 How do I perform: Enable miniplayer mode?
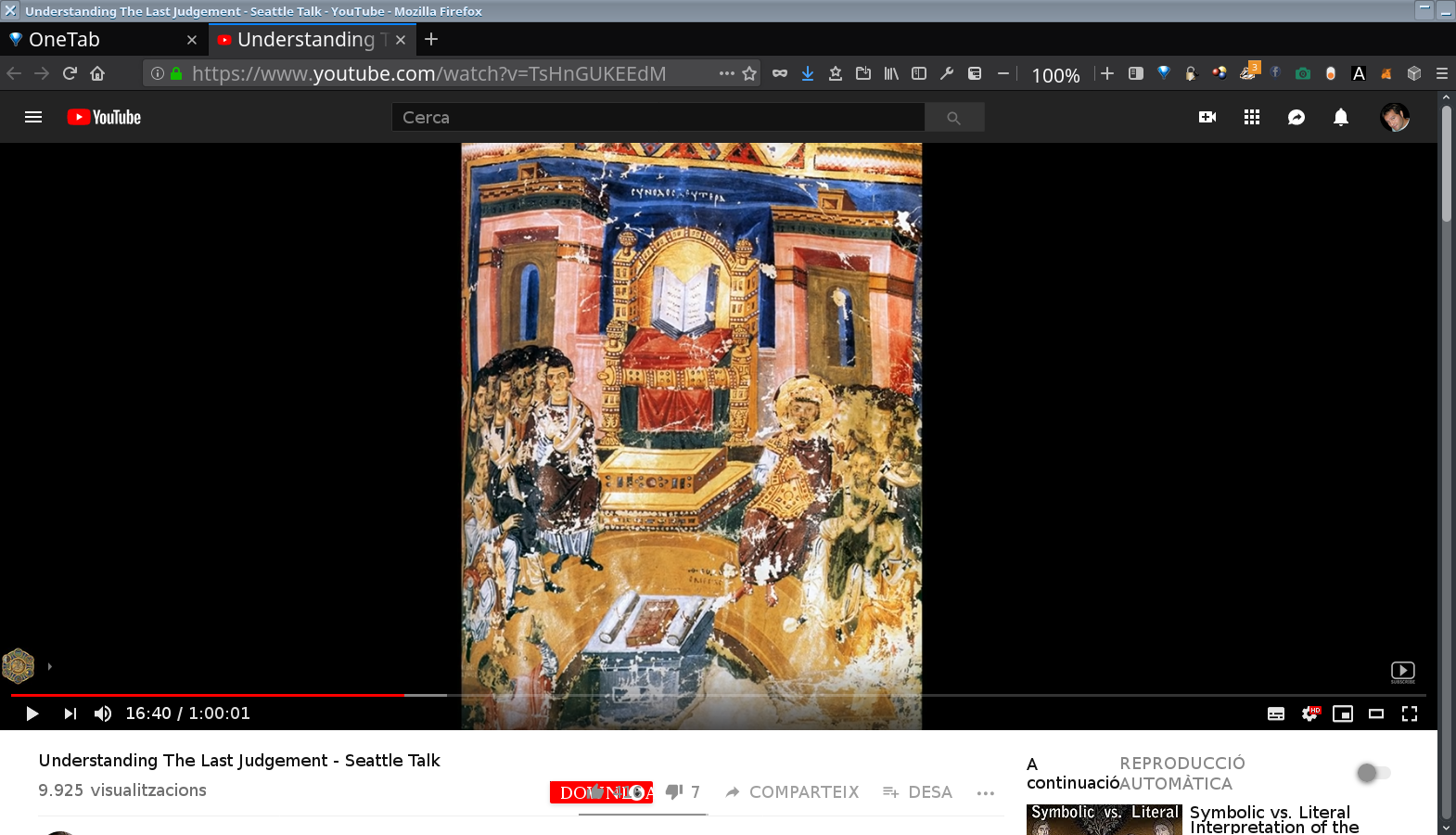coord(1343,713)
